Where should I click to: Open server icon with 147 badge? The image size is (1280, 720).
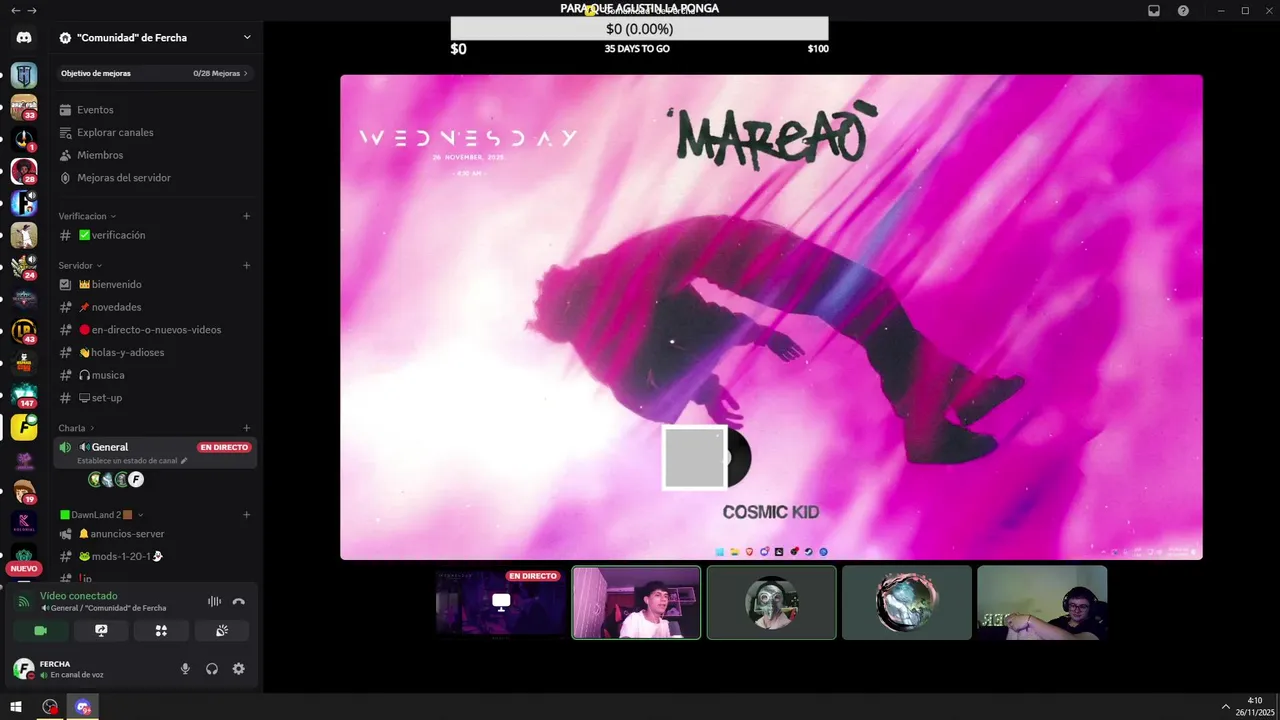click(24, 395)
